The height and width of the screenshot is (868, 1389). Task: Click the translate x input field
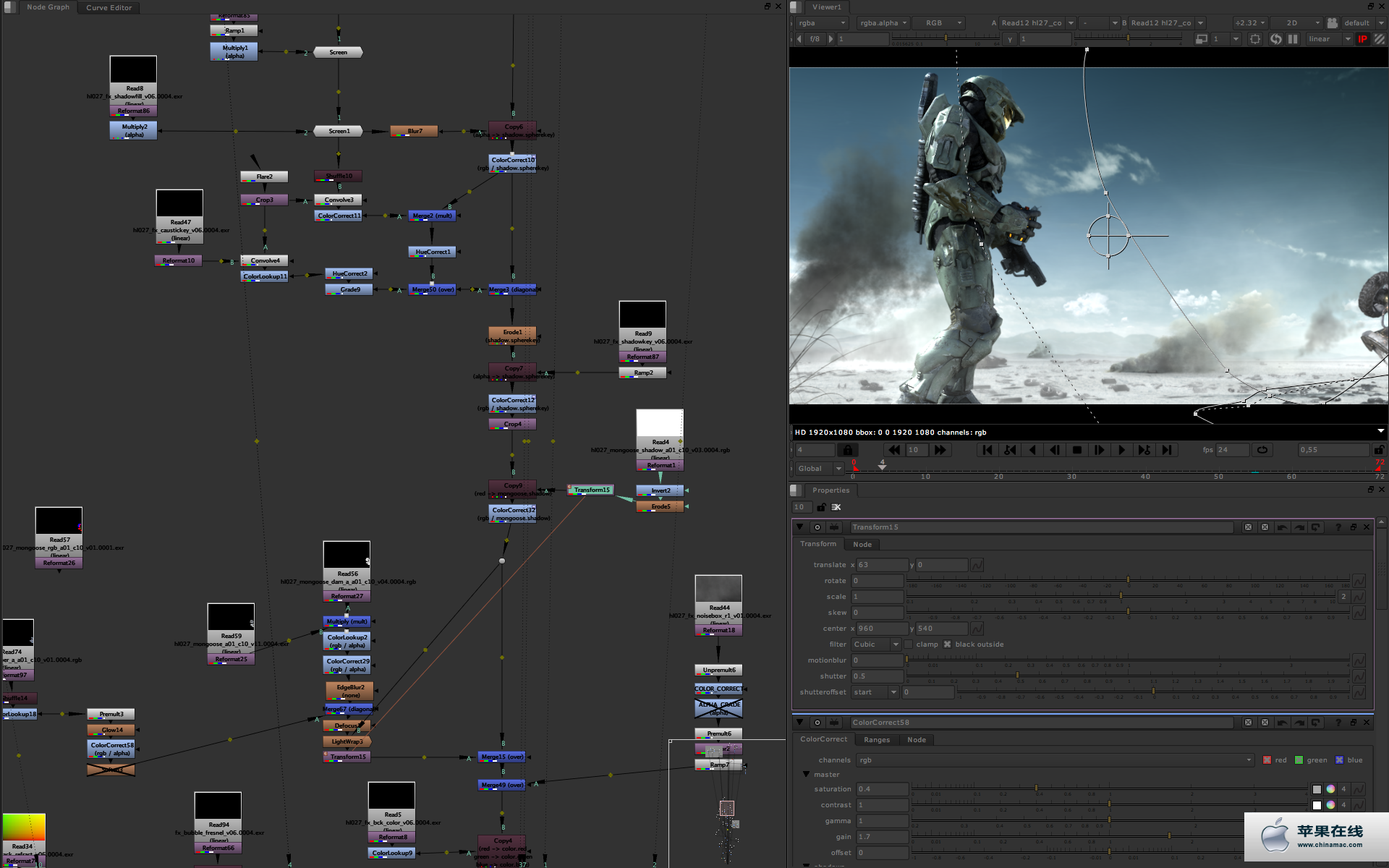pos(881,565)
